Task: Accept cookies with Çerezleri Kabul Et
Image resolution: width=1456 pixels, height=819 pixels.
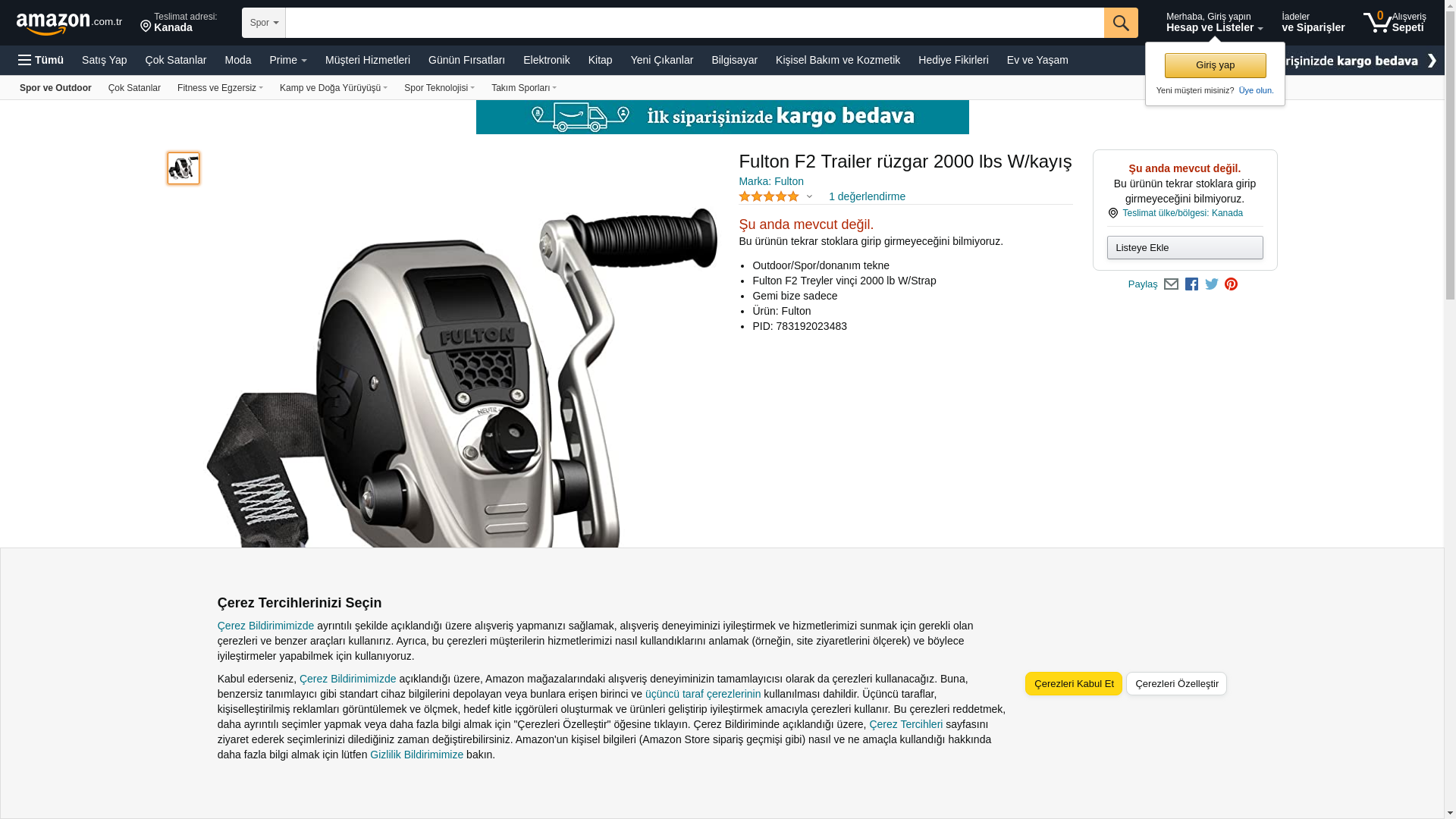Action: point(1074,684)
